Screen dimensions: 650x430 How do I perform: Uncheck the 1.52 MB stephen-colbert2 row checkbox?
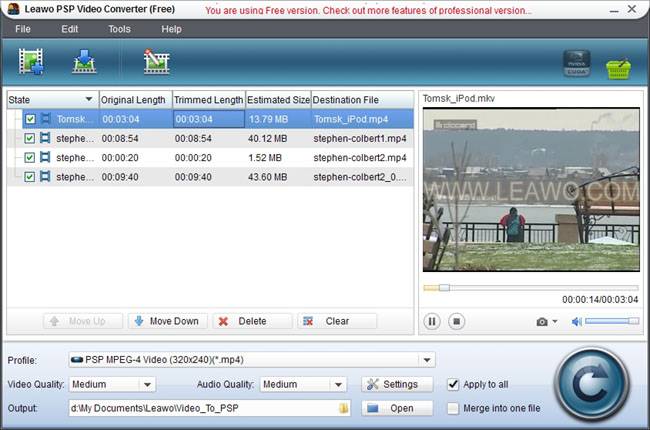(x=29, y=158)
